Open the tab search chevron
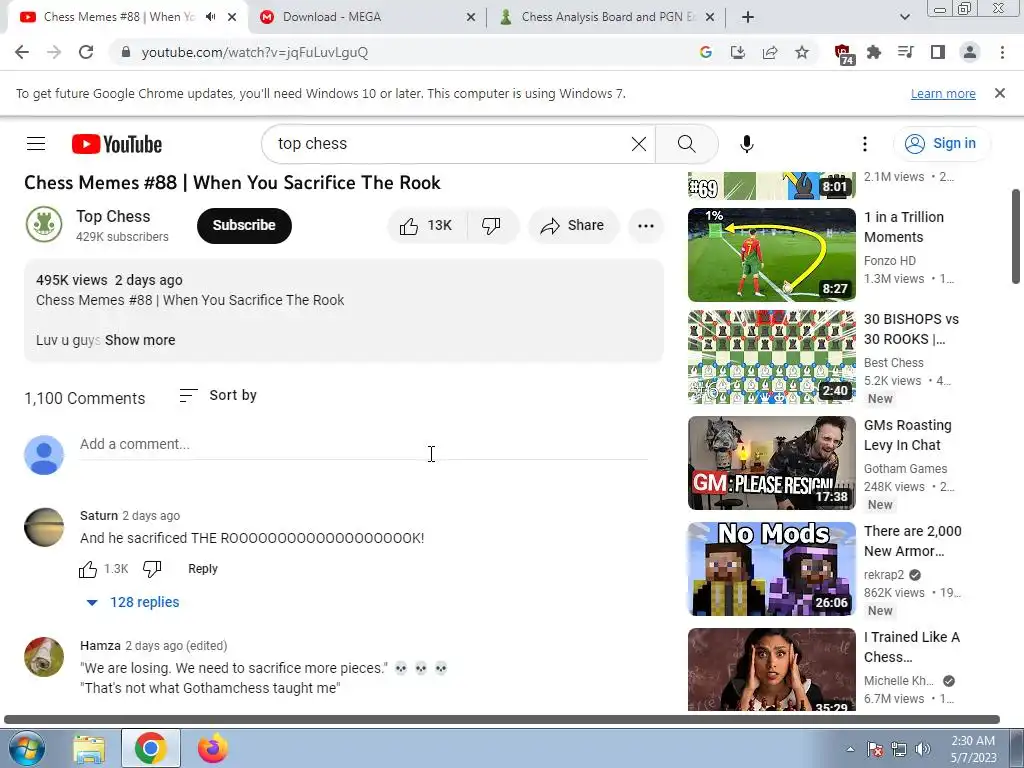The image size is (1024, 768). pos(904,17)
